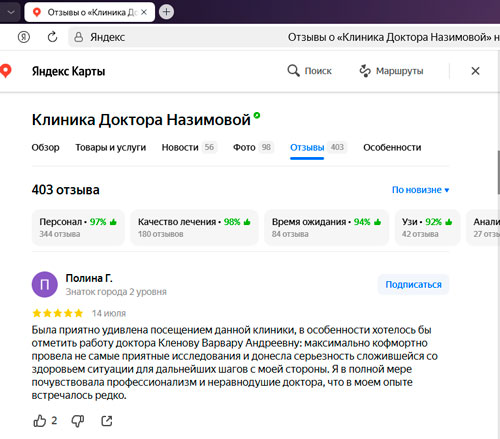
Task: Filter reviews by Время ожидания
Action: [327, 227]
